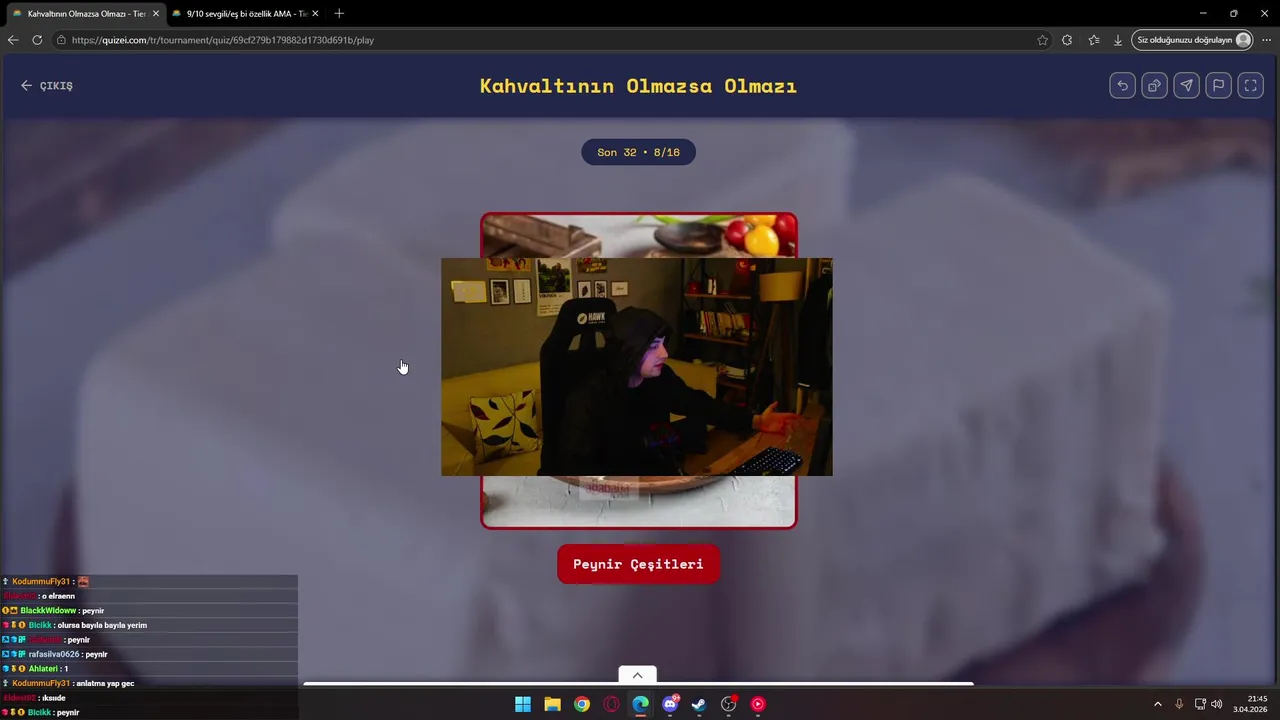Screen dimensions: 1280x720
Task: Click chat user BlackkWidoww
Action: point(48,610)
